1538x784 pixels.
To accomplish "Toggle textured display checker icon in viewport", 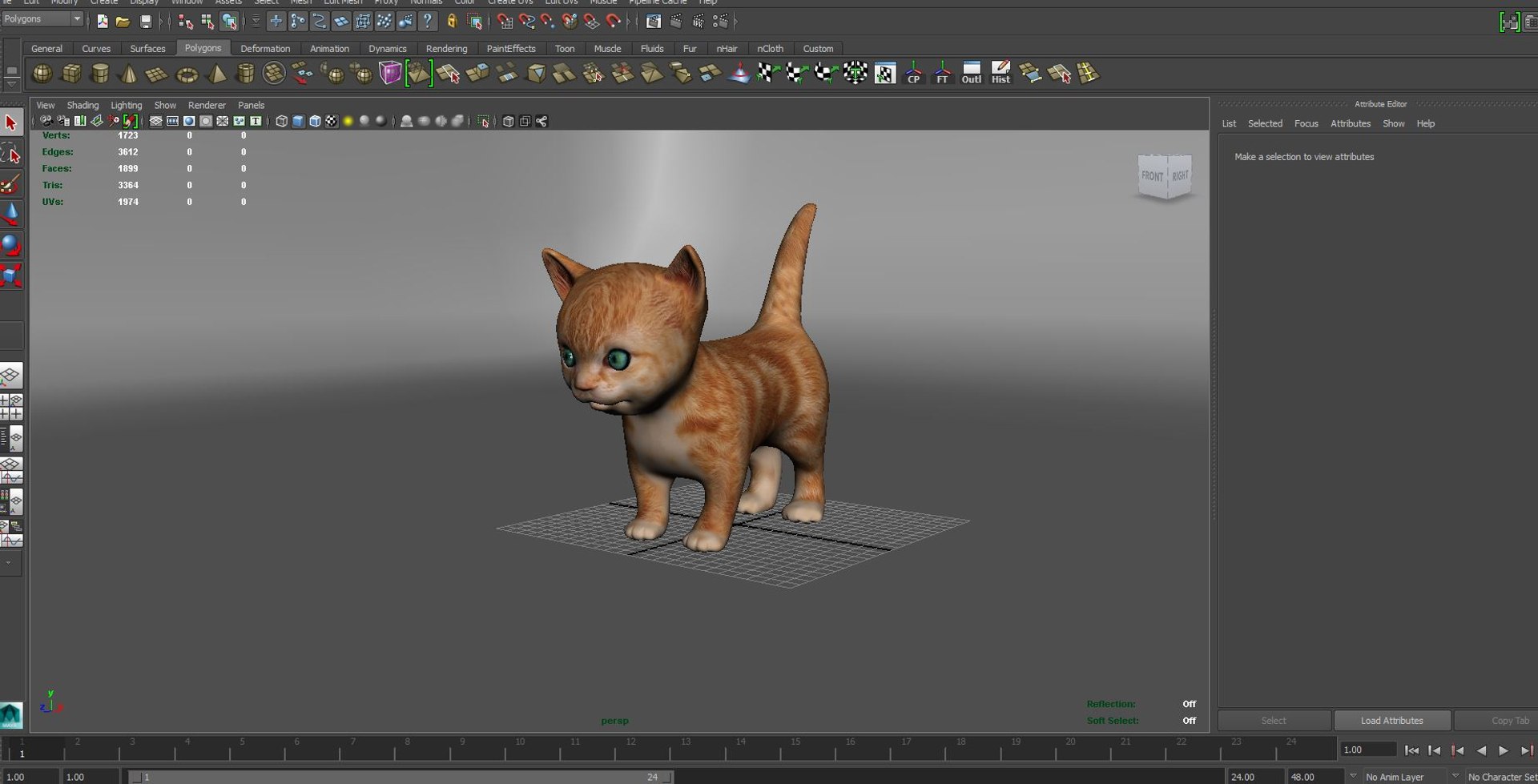I will (x=332, y=121).
